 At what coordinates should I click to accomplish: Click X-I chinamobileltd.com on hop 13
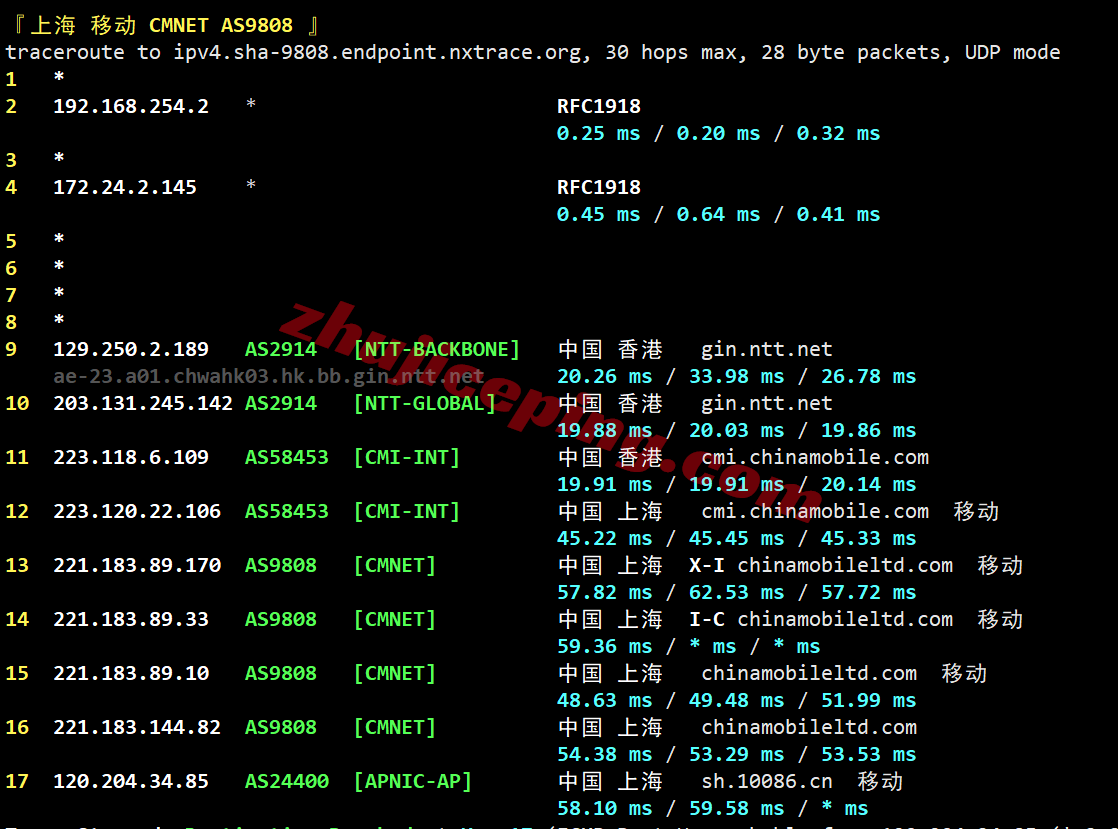point(821,565)
